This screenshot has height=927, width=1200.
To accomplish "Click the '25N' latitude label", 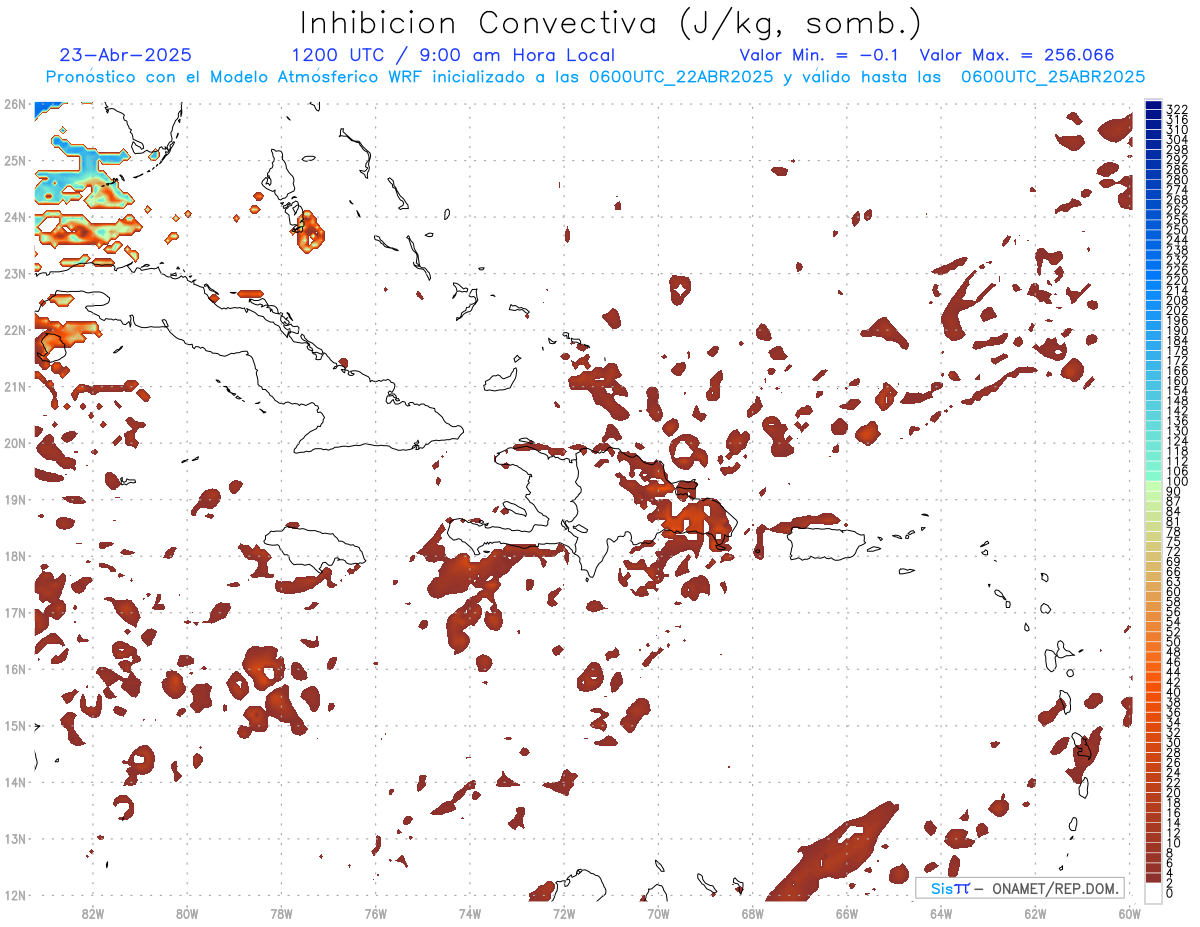I will (15, 160).
